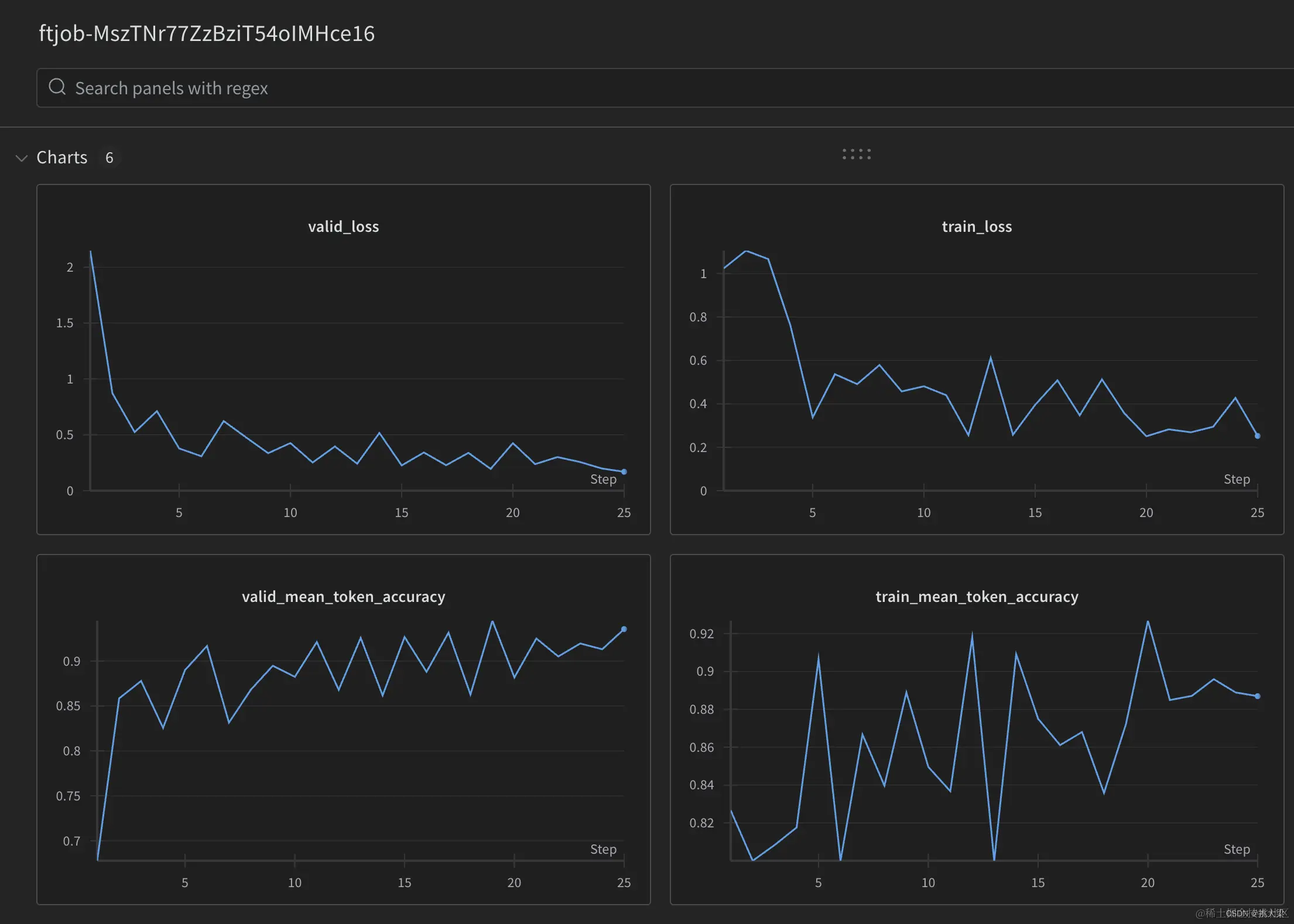The image size is (1294, 924).
Task: Click last point marker in train_mean_token_accuracy
Action: pos(1257,696)
